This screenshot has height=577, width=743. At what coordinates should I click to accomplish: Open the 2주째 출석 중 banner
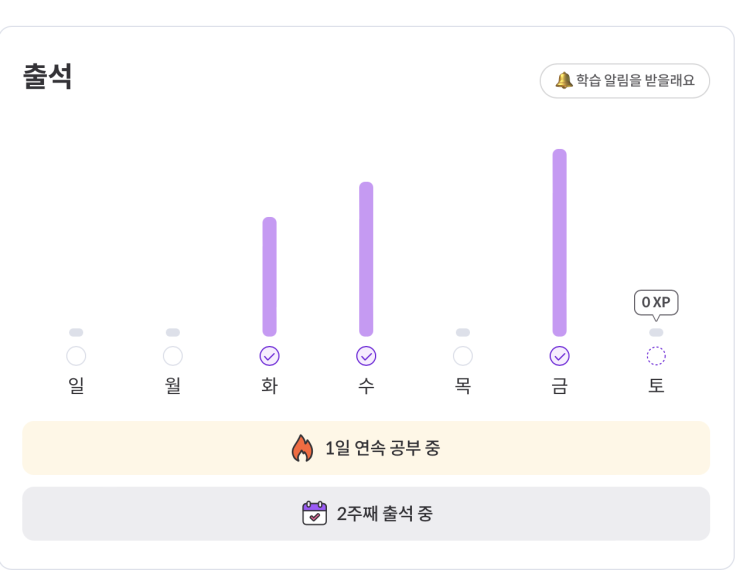tap(366, 514)
